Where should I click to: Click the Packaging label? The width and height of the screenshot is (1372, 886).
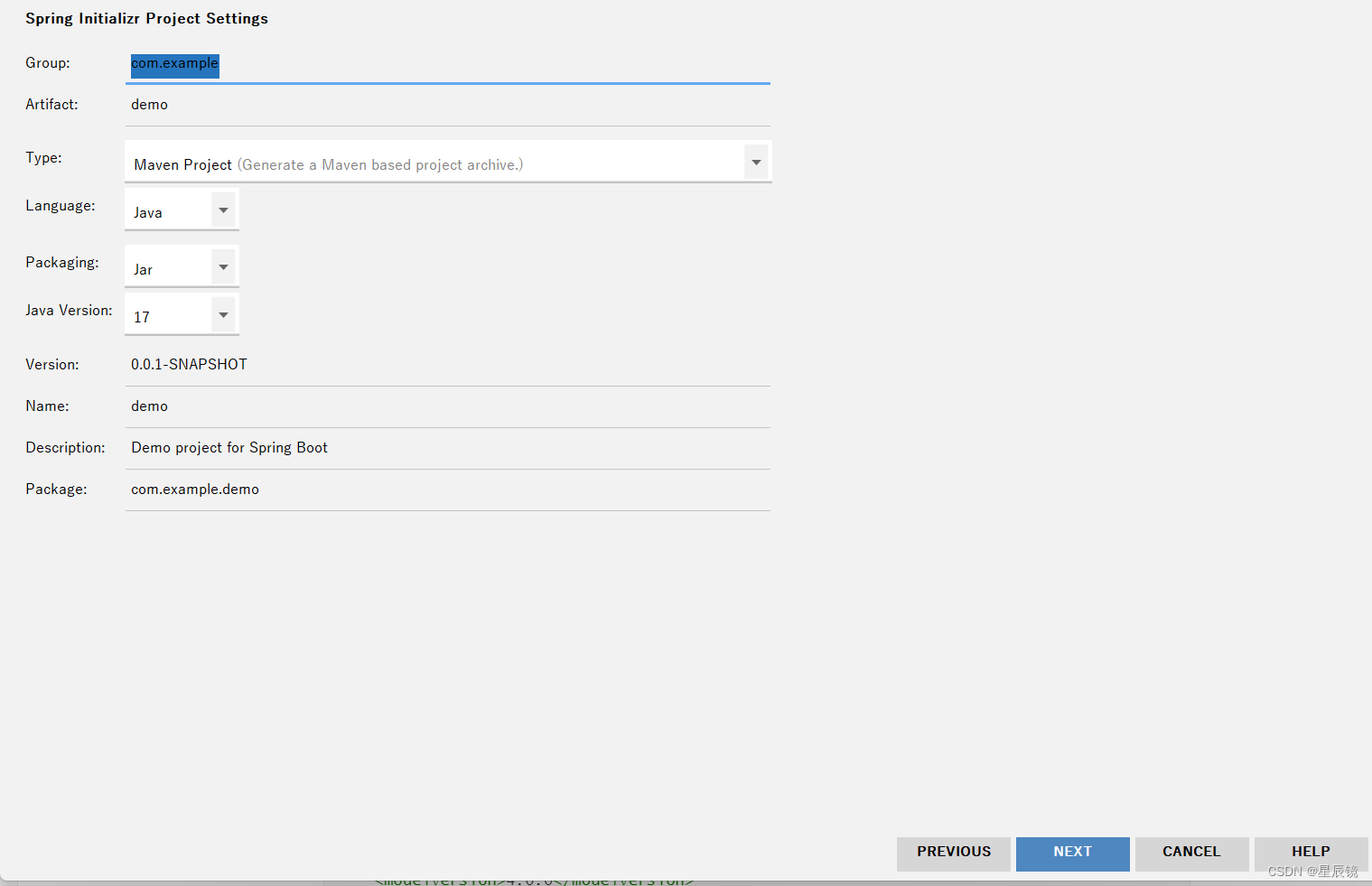coord(62,263)
